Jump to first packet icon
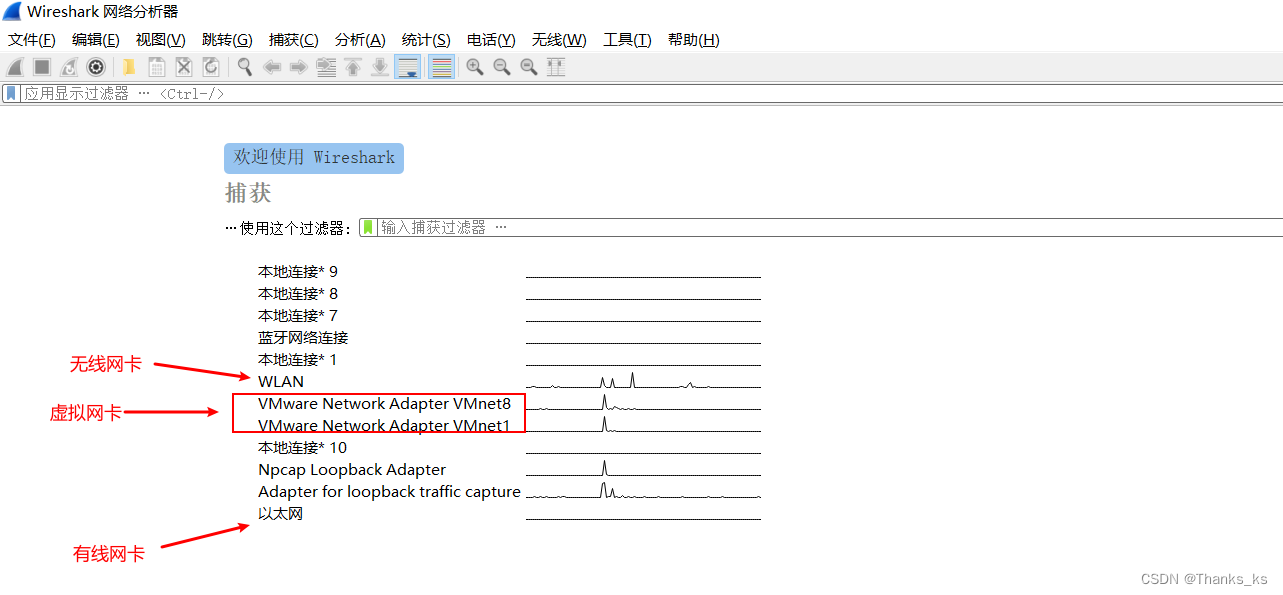Image resolution: width=1283 pixels, height=595 pixels. [x=353, y=67]
